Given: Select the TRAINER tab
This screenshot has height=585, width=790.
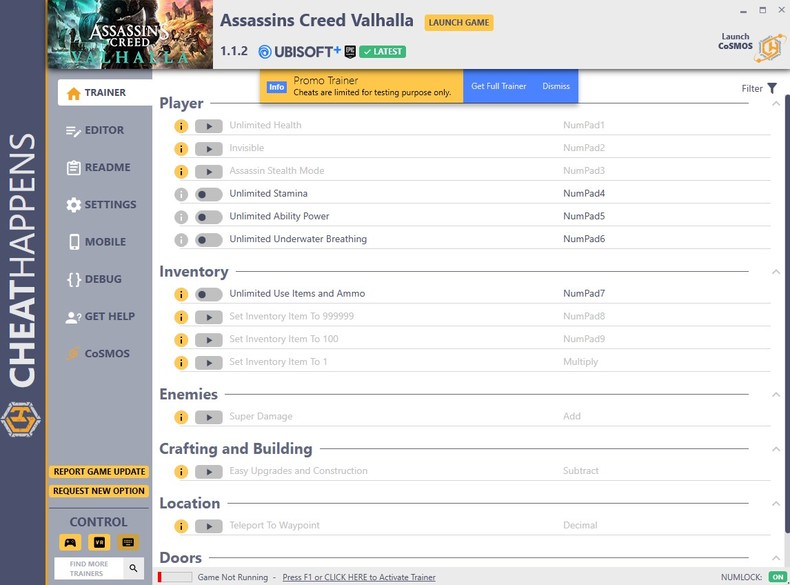Looking at the screenshot, I should click(105, 93).
